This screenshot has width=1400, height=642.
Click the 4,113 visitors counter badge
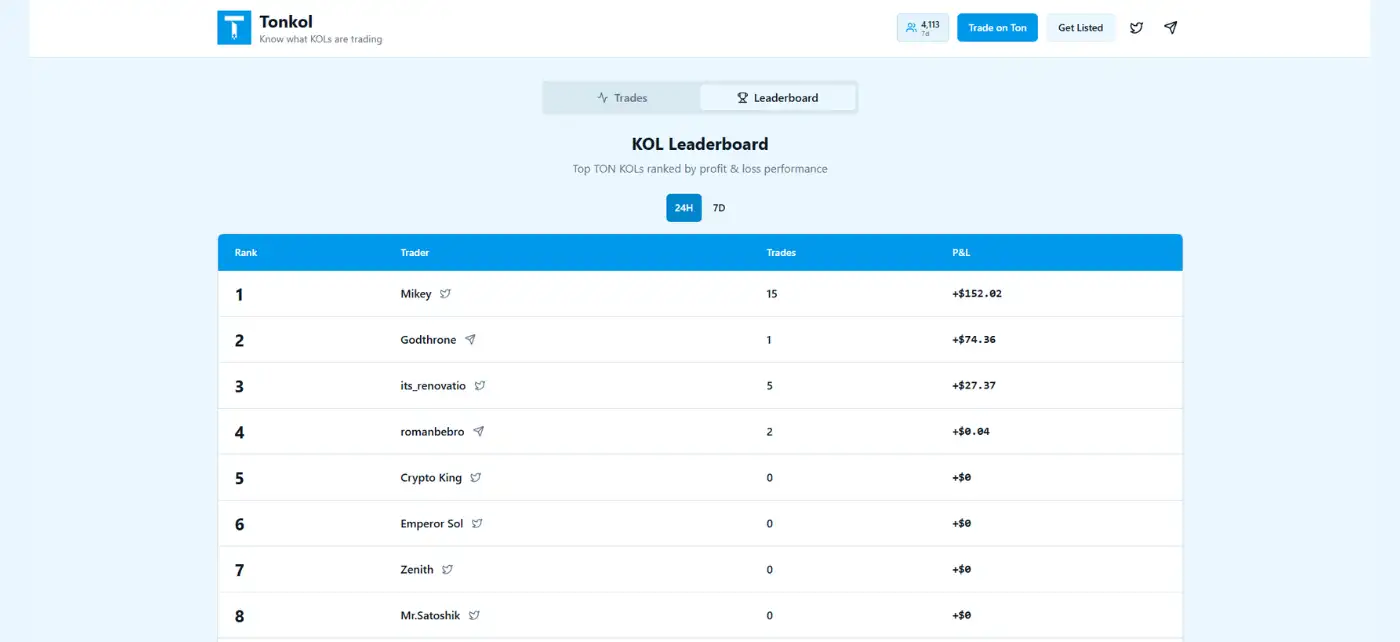(922, 28)
